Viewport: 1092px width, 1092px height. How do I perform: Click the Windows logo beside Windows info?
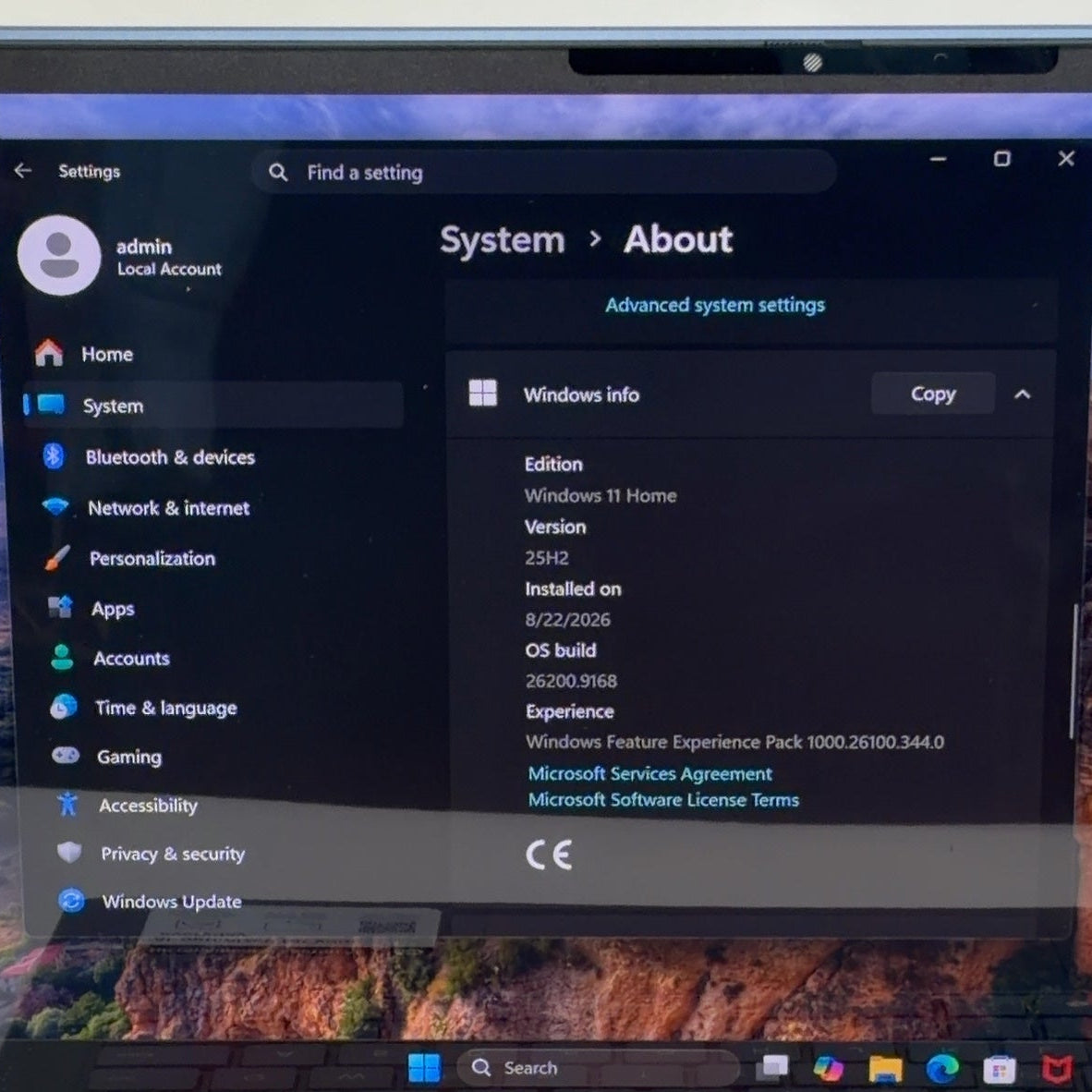point(482,393)
